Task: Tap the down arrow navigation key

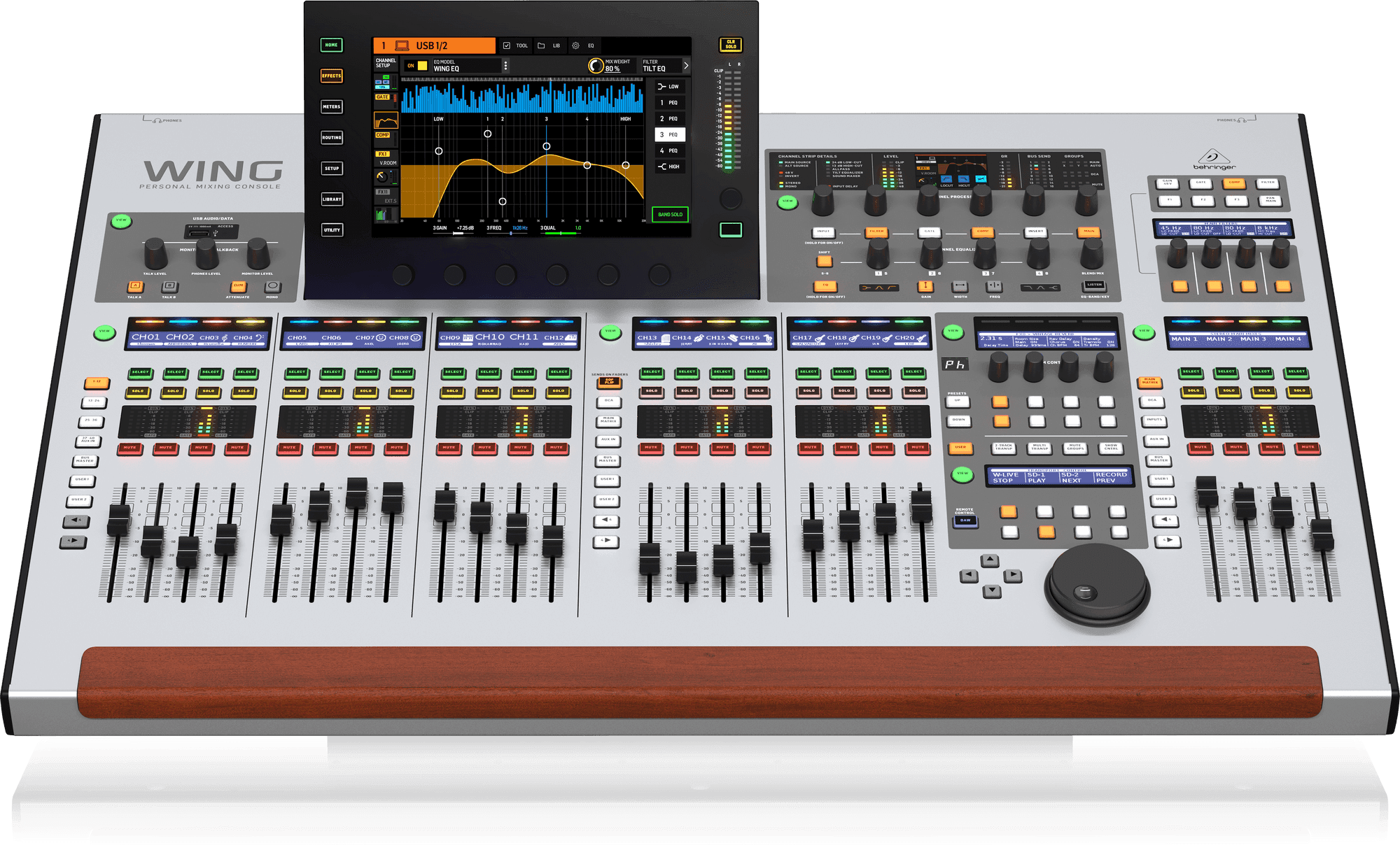Action: (x=992, y=591)
